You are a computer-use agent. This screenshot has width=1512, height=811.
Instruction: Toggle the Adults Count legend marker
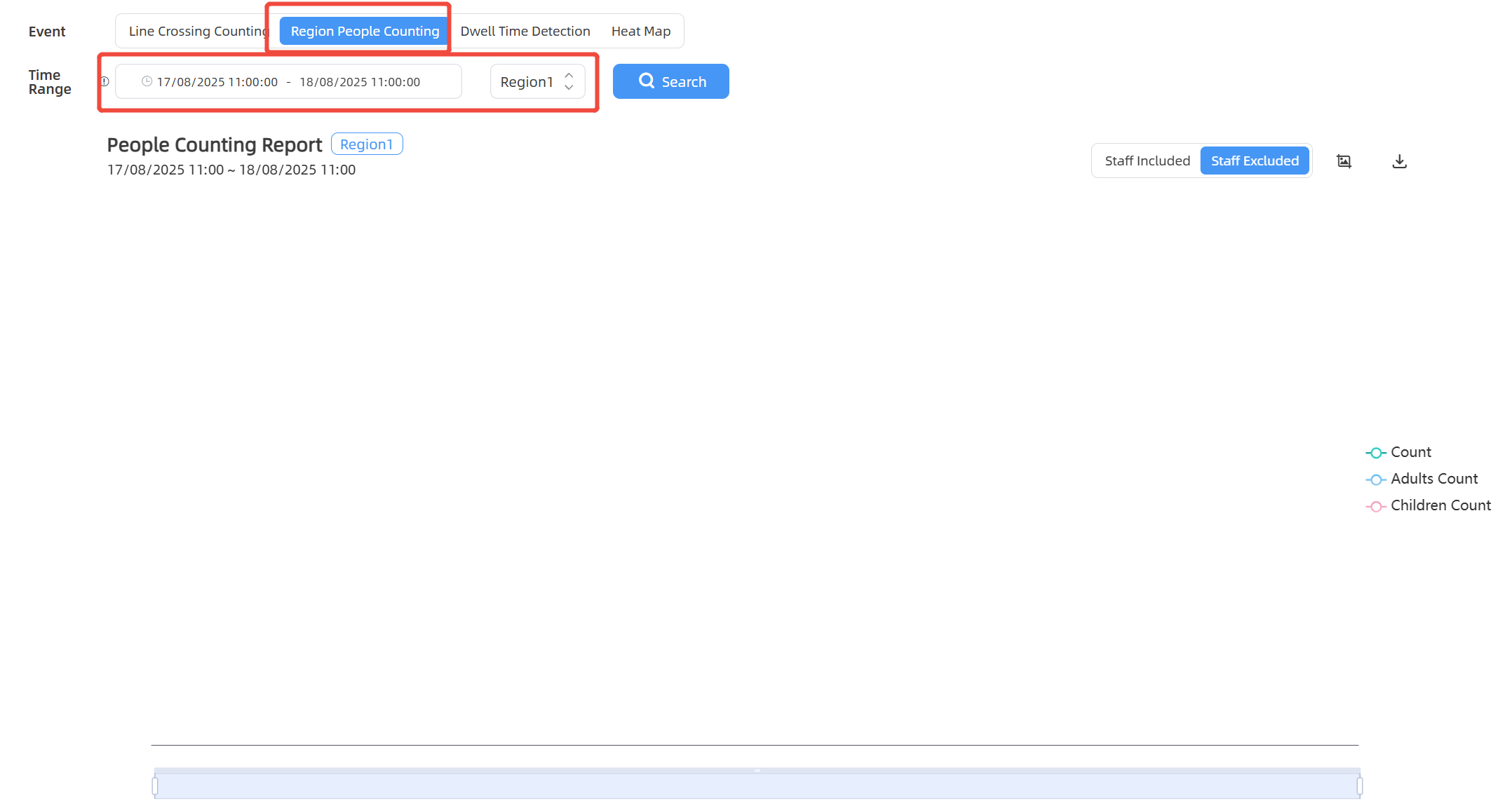point(1376,479)
